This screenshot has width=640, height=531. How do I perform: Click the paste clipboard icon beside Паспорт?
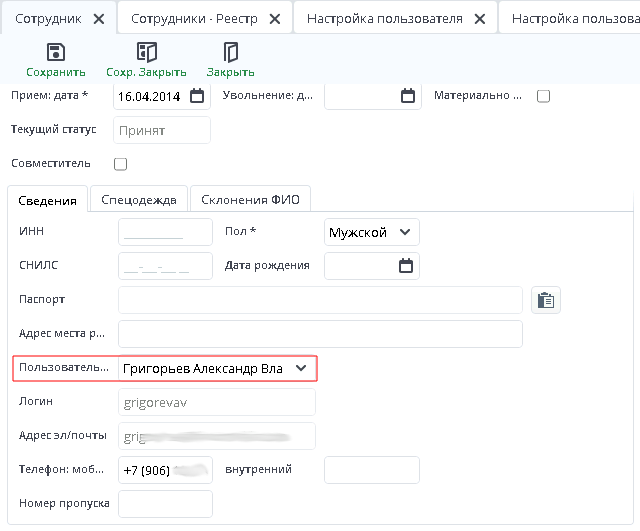(545, 300)
